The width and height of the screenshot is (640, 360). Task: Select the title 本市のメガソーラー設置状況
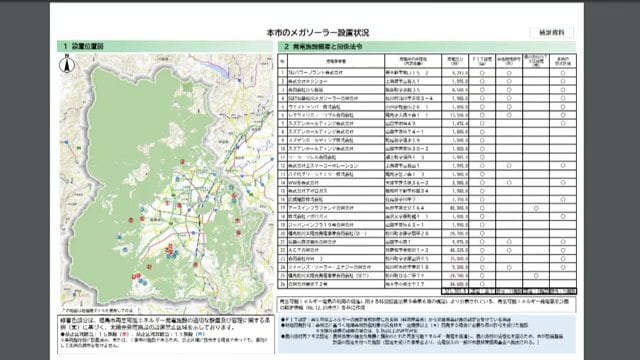tap(318, 33)
